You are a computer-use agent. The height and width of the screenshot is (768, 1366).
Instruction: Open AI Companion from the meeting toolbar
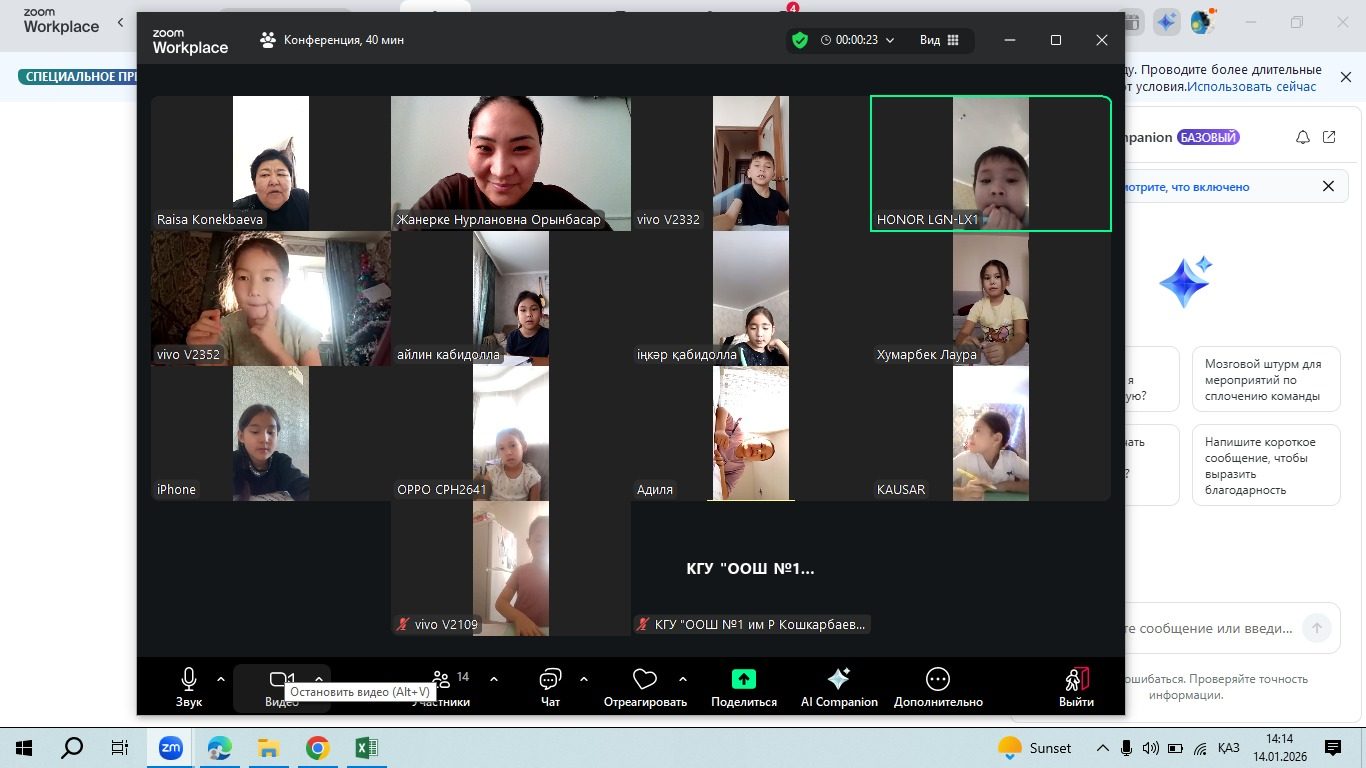click(x=838, y=687)
